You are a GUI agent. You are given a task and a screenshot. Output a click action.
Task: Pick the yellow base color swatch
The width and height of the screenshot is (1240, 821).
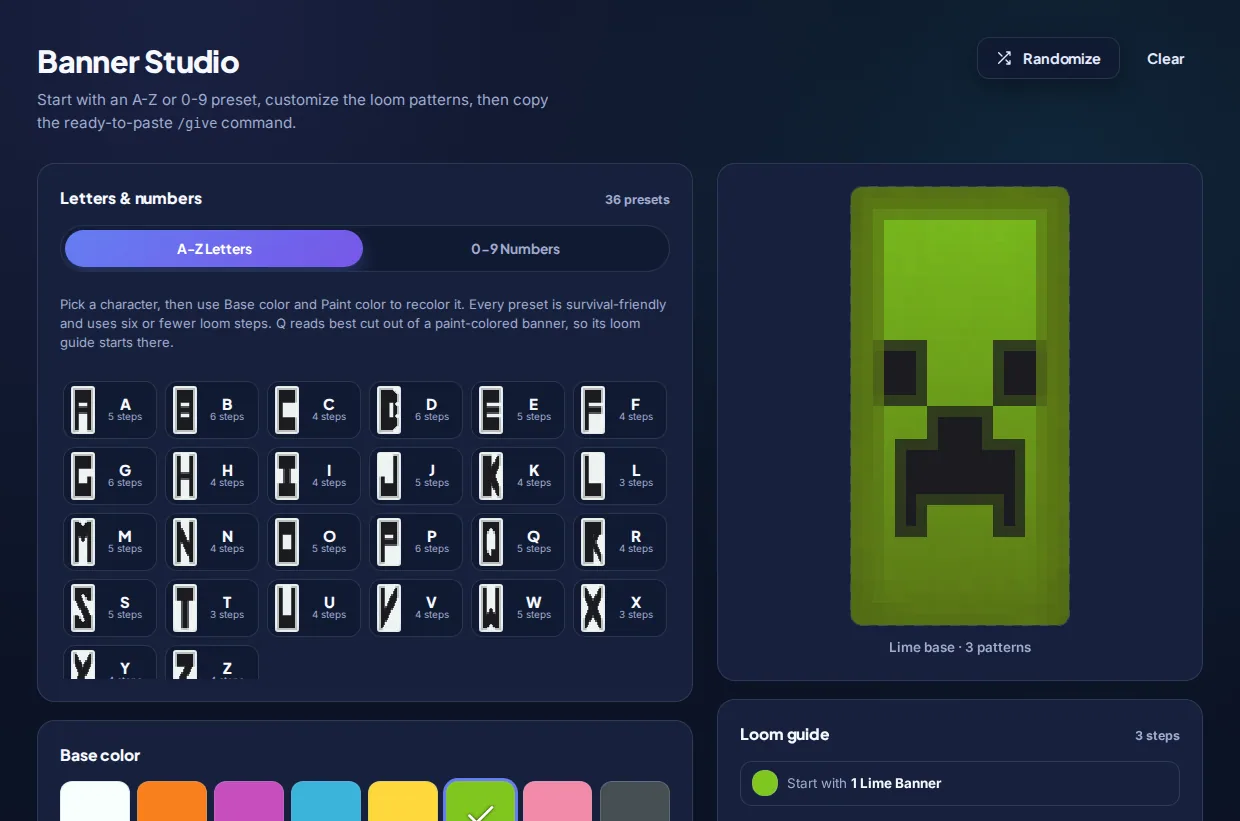(x=403, y=801)
